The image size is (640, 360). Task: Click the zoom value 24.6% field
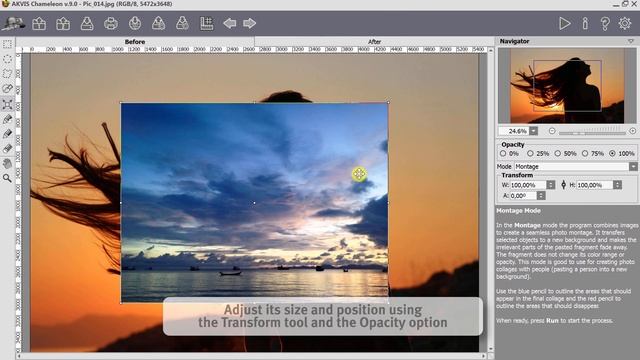click(514, 131)
